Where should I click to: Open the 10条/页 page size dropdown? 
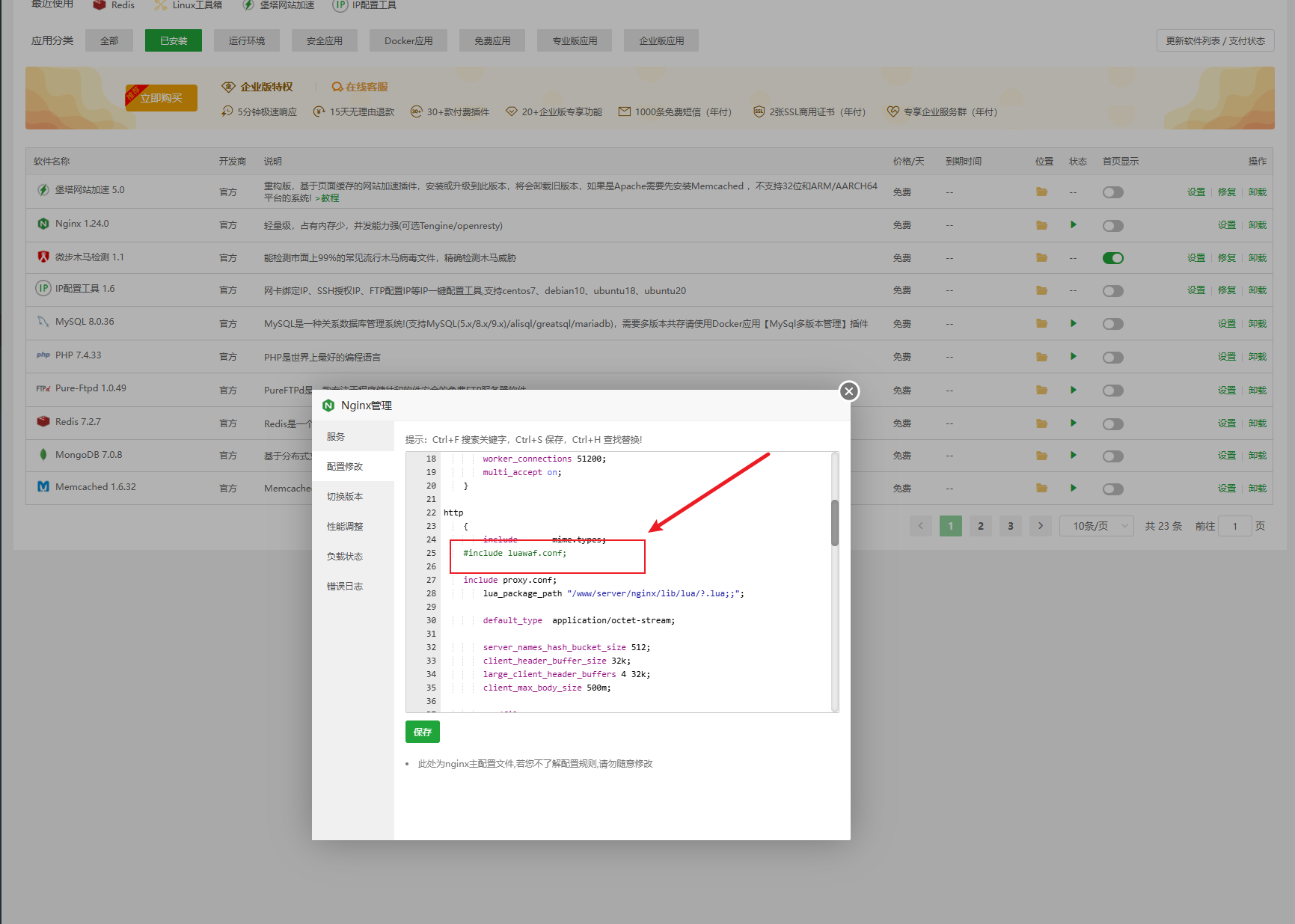tap(1097, 526)
